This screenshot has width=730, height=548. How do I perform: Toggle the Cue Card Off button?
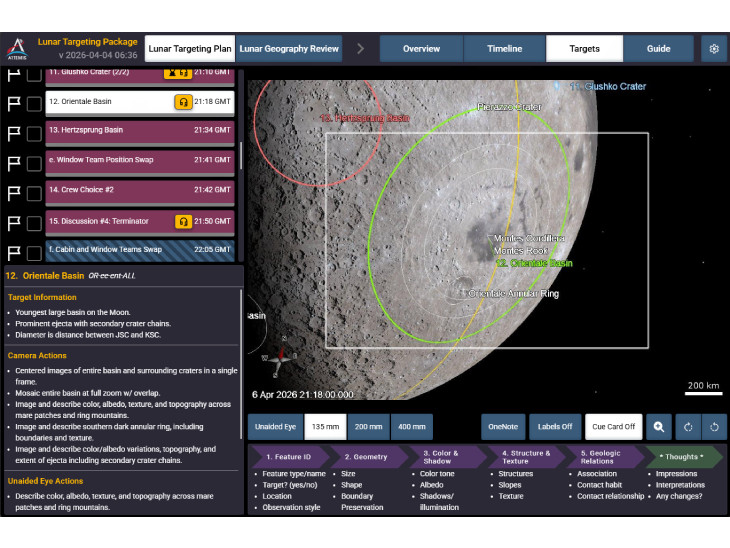pos(613,427)
